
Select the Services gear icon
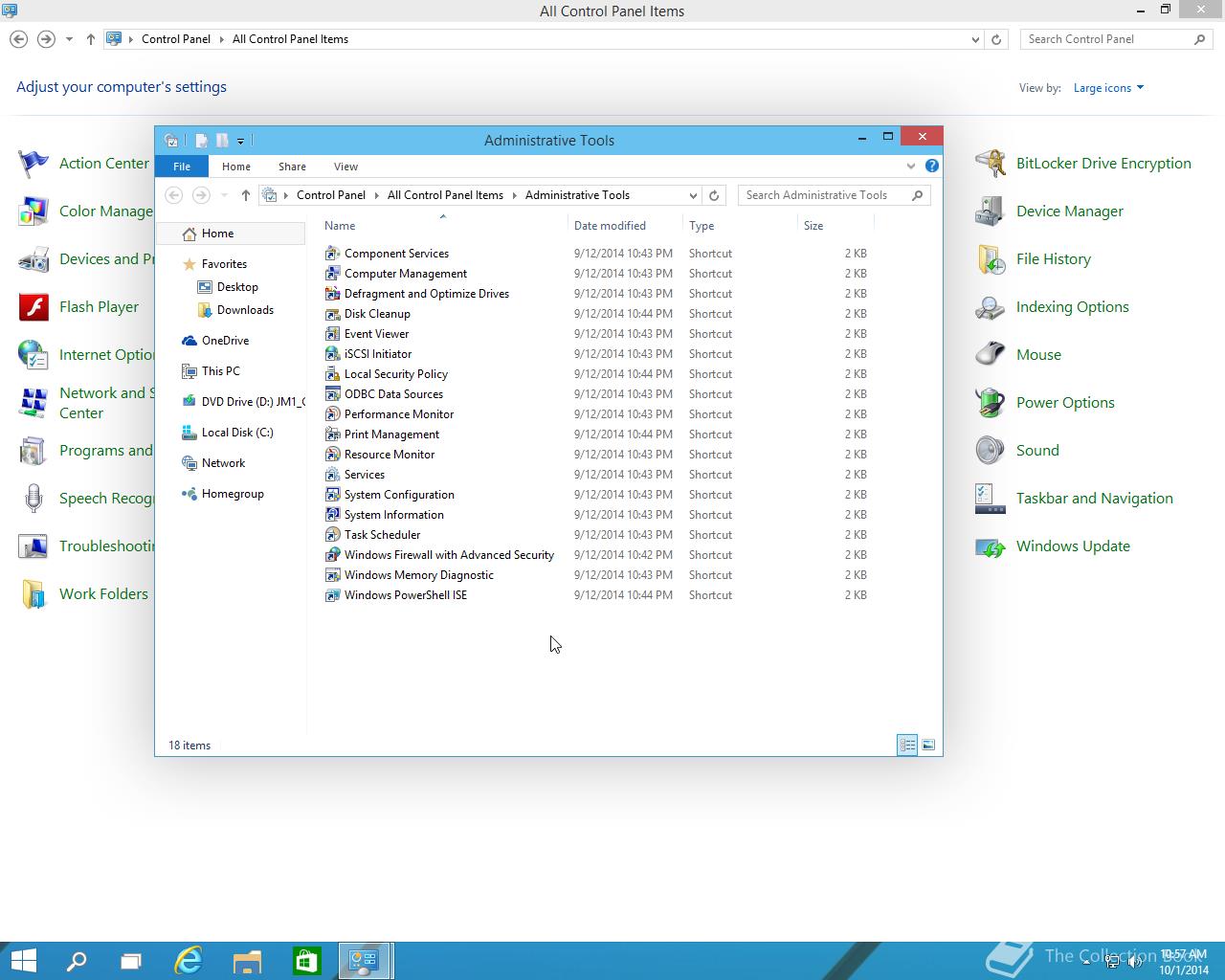(332, 475)
